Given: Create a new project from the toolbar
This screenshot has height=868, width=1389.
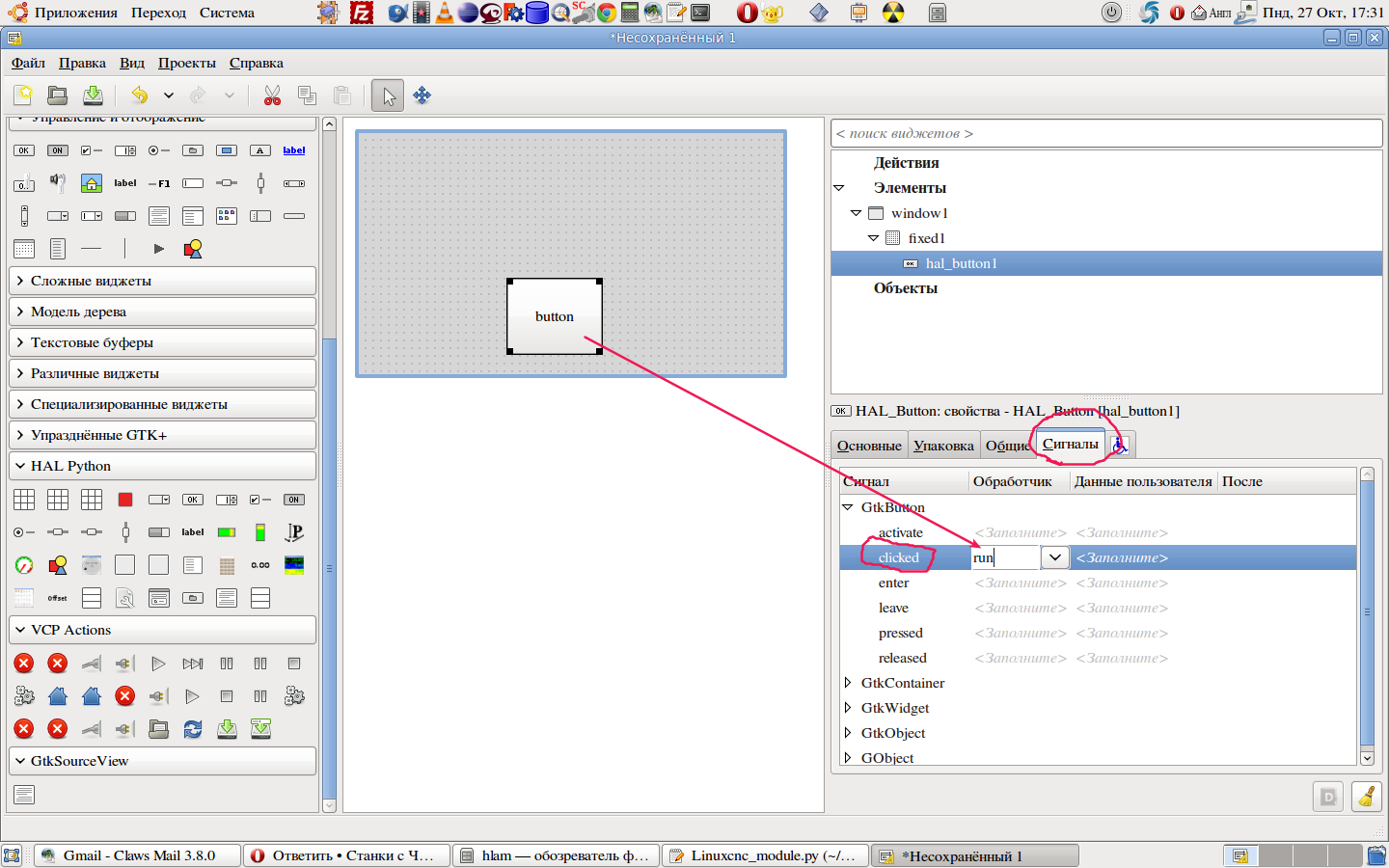Looking at the screenshot, I should tap(23, 95).
